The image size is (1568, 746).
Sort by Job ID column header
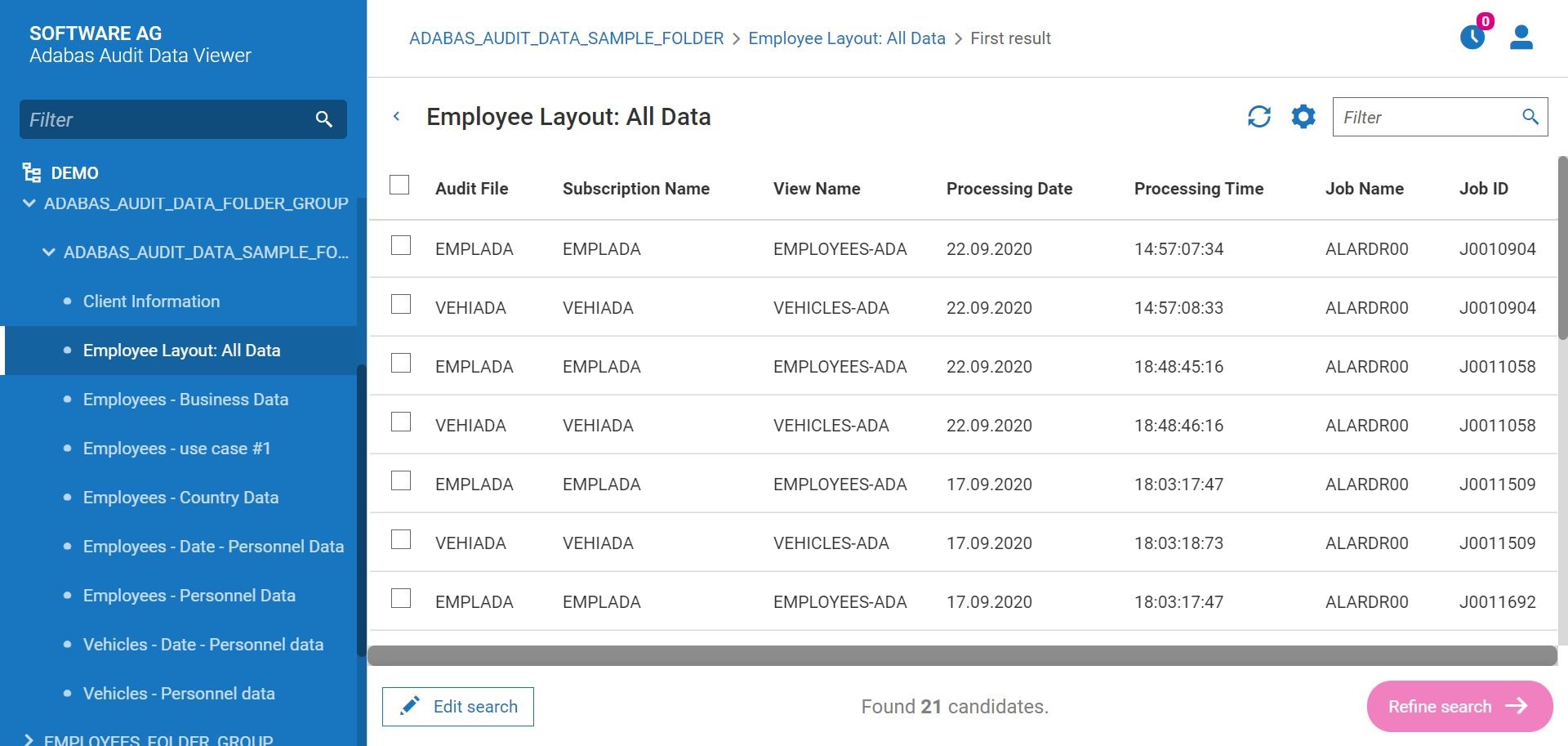1483,189
